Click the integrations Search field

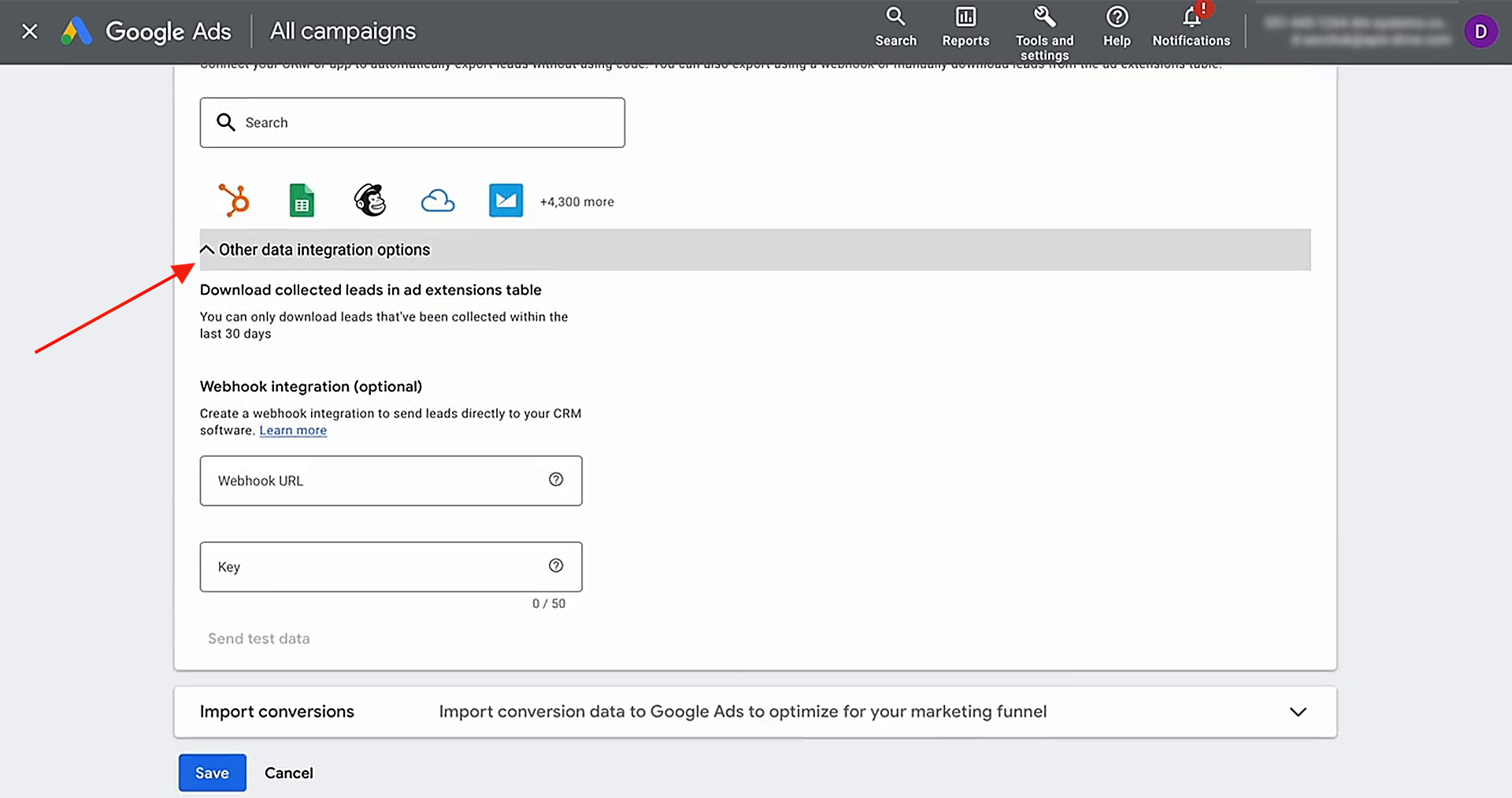coord(413,123)
